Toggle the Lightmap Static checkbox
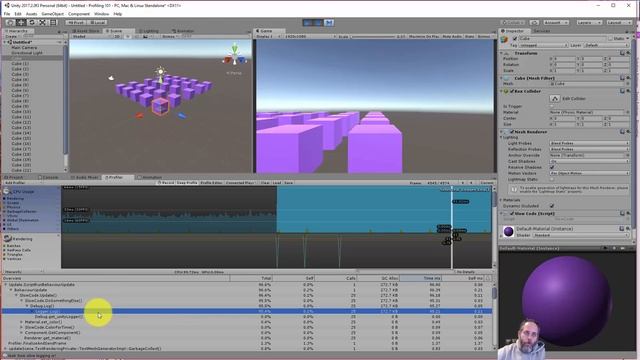Image resolution: width=640 pixels, height=360 pixels. point(552,179)
